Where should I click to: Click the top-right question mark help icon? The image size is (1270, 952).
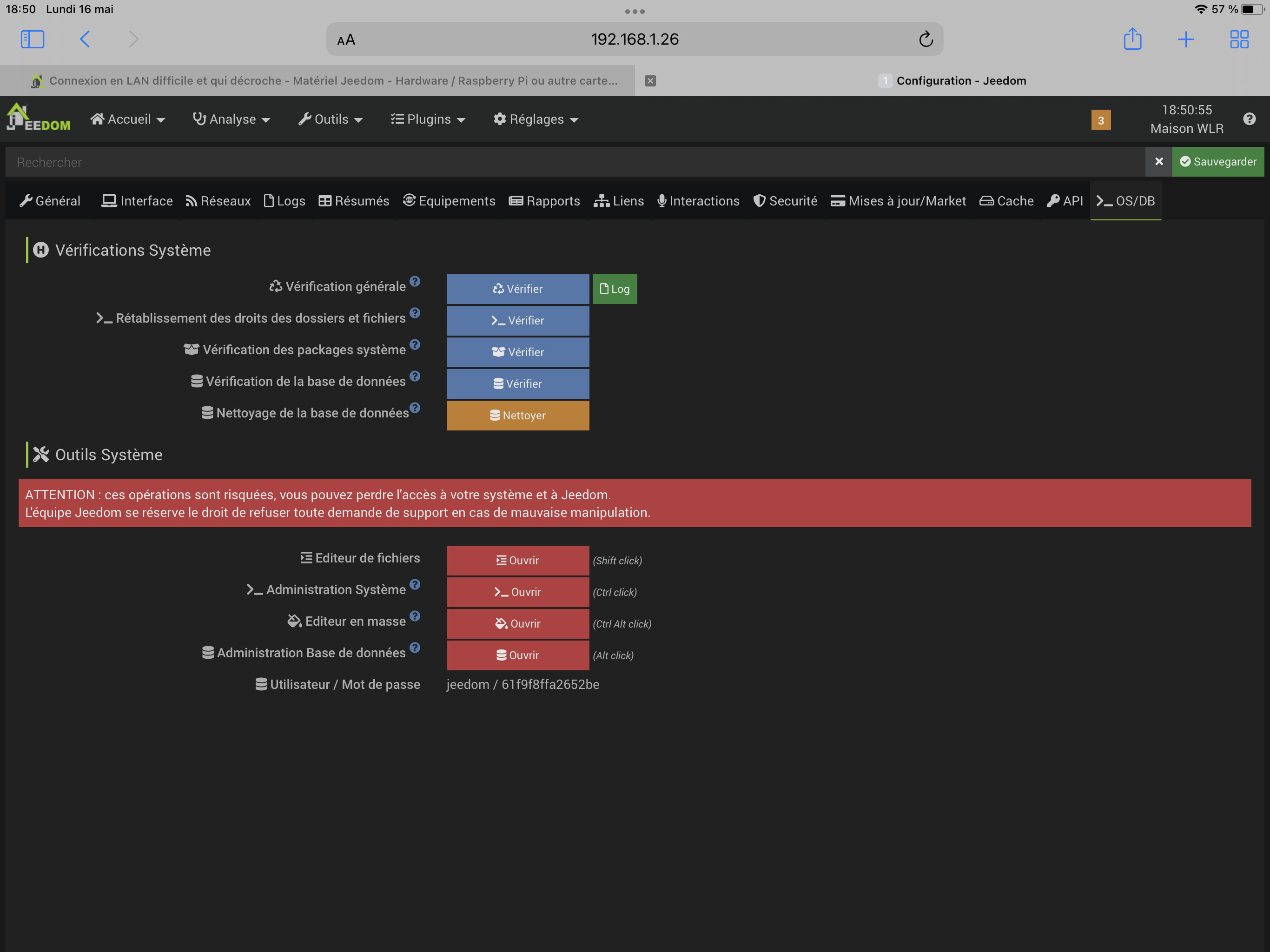click(1249, 119)
